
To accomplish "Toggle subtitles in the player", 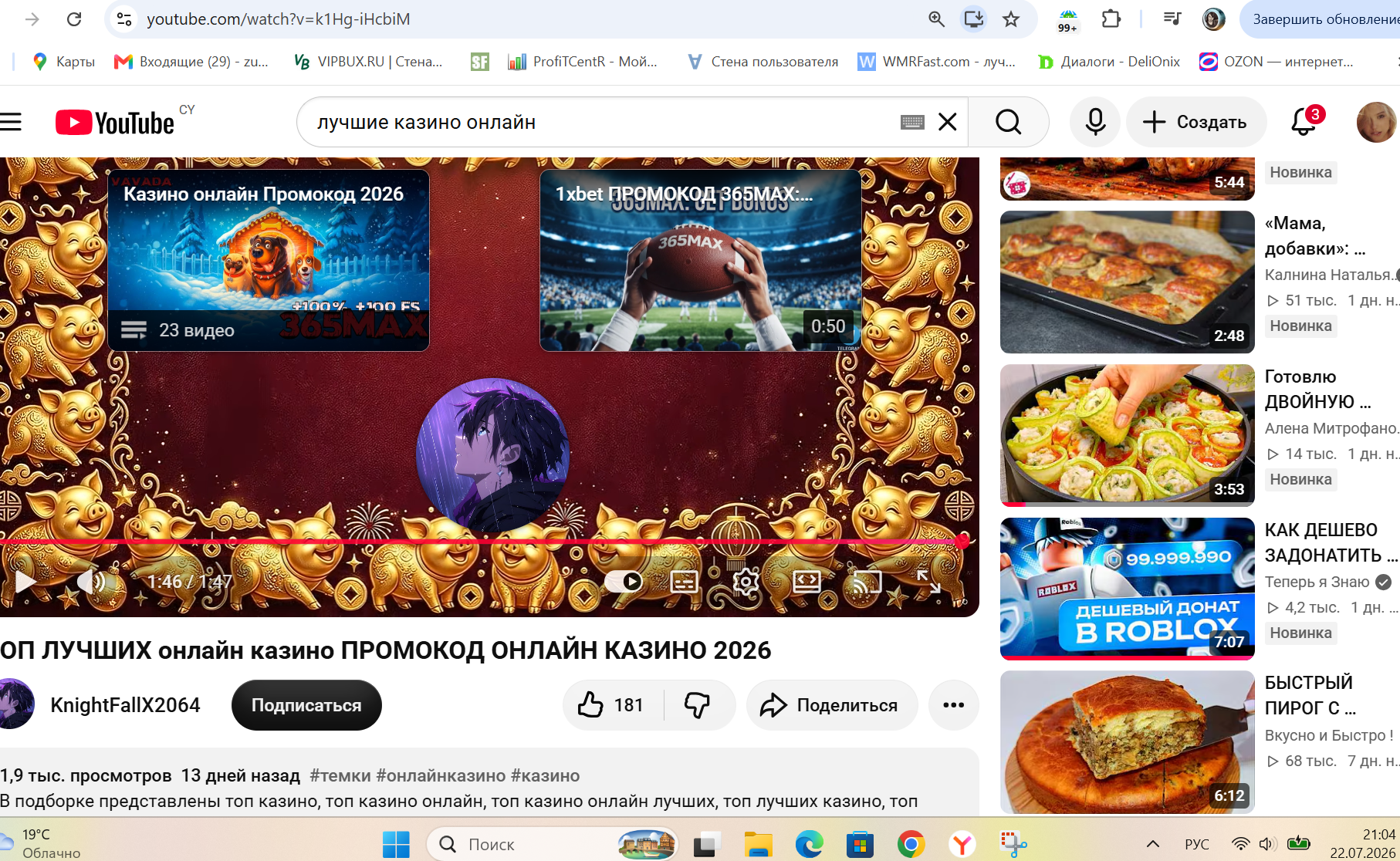I will coord(684,581).
